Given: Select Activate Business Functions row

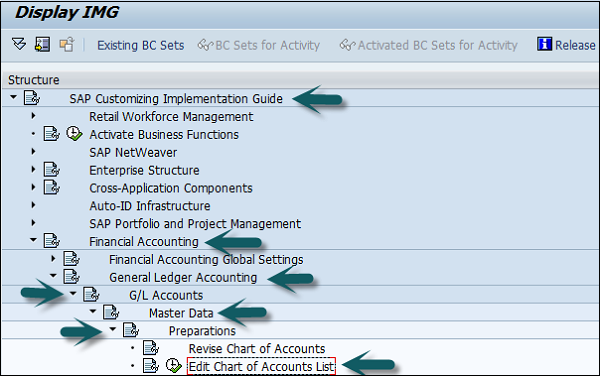Looking at the screenshot, I should tap(164, 134).
